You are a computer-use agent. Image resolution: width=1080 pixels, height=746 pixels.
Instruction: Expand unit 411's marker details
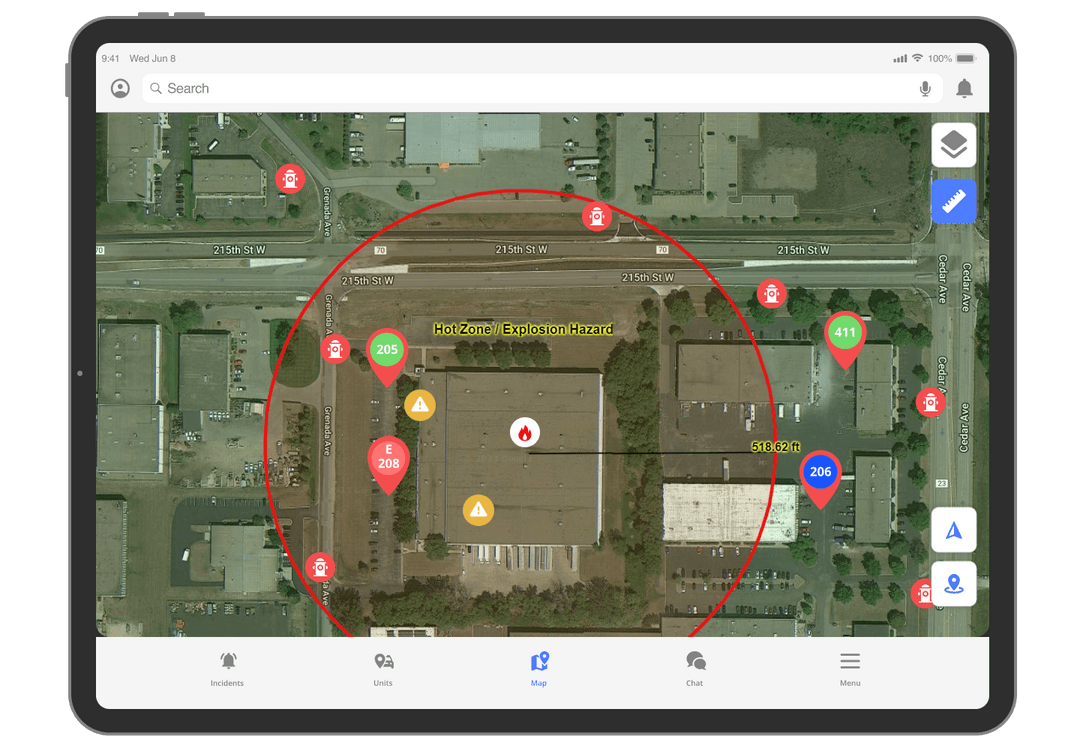(845, 333)
